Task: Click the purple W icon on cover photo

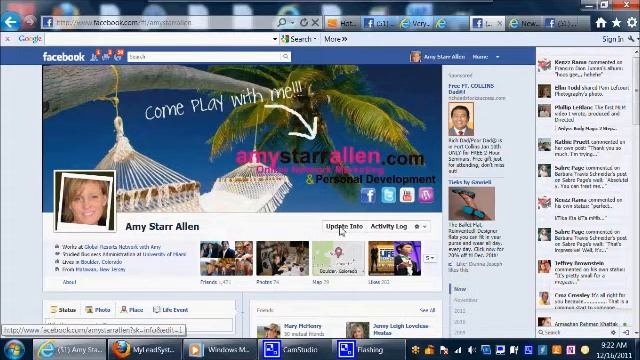Action: 426,195
